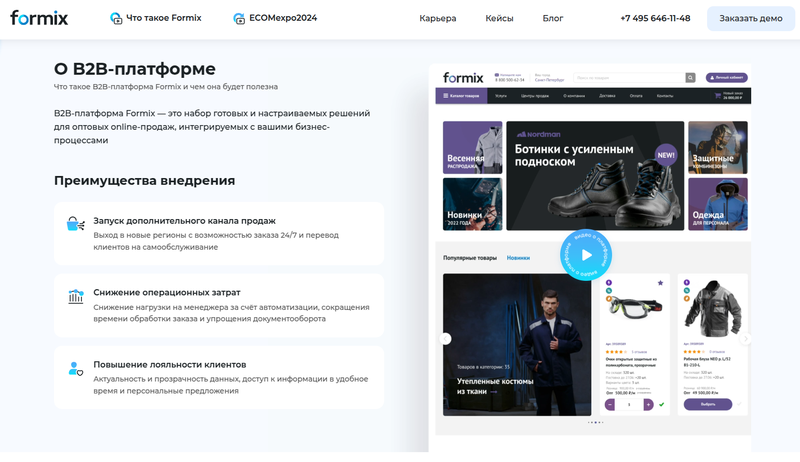
Task: Click the 'Заказать демо' button
Action: point(751,18)
